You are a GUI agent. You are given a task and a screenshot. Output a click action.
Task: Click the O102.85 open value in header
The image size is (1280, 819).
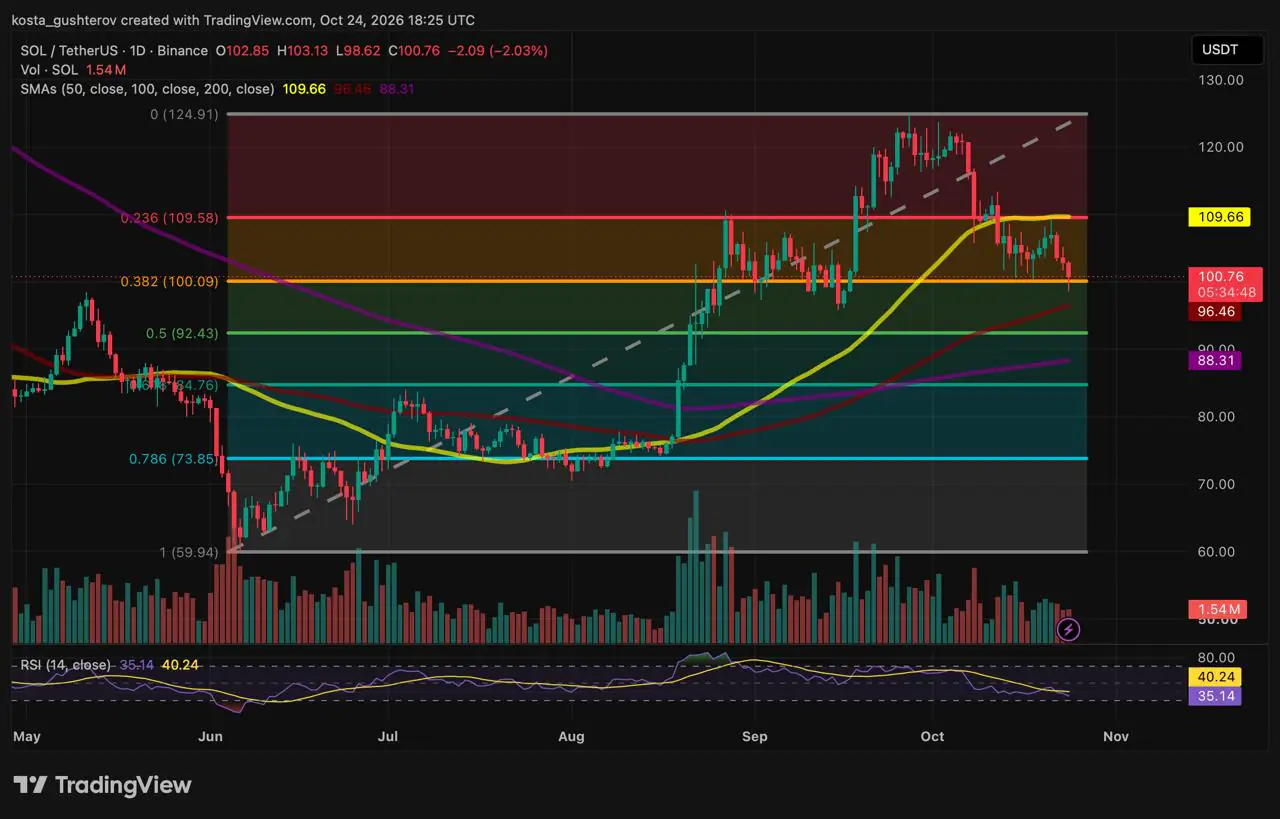click(243, 51)
